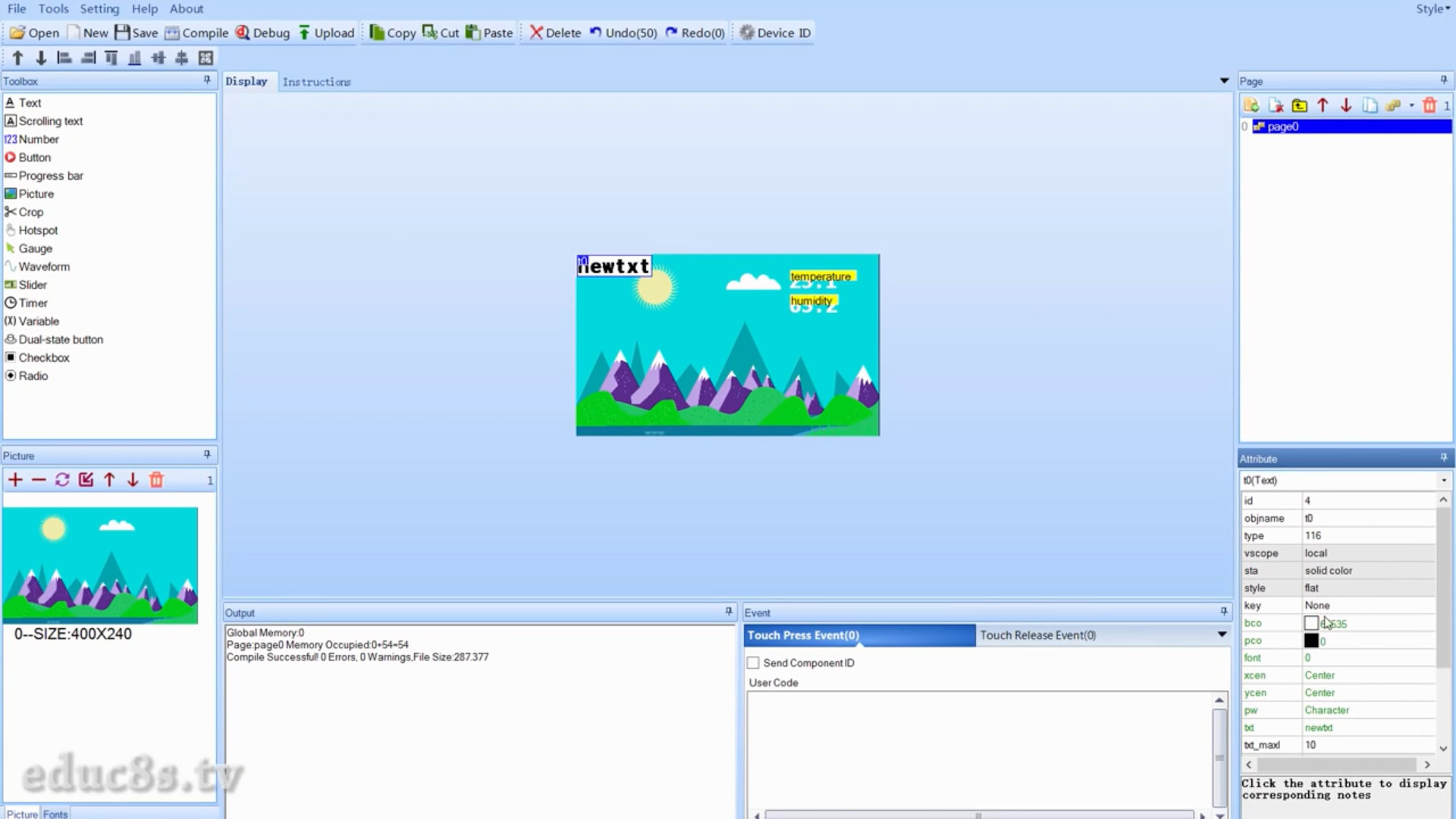This screenshot has width=1456, height=819.
Task: Expand Event tabs dropdown arrow
Action: [x=1222, y=635]
